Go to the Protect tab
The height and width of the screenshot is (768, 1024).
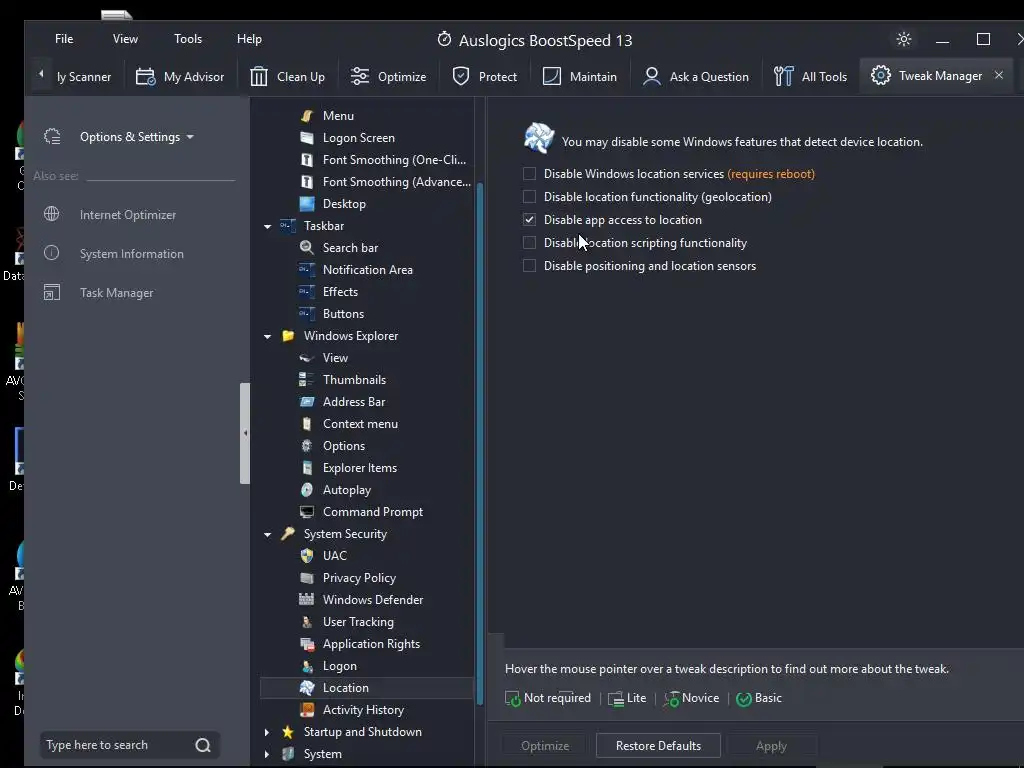click(485, 76)
